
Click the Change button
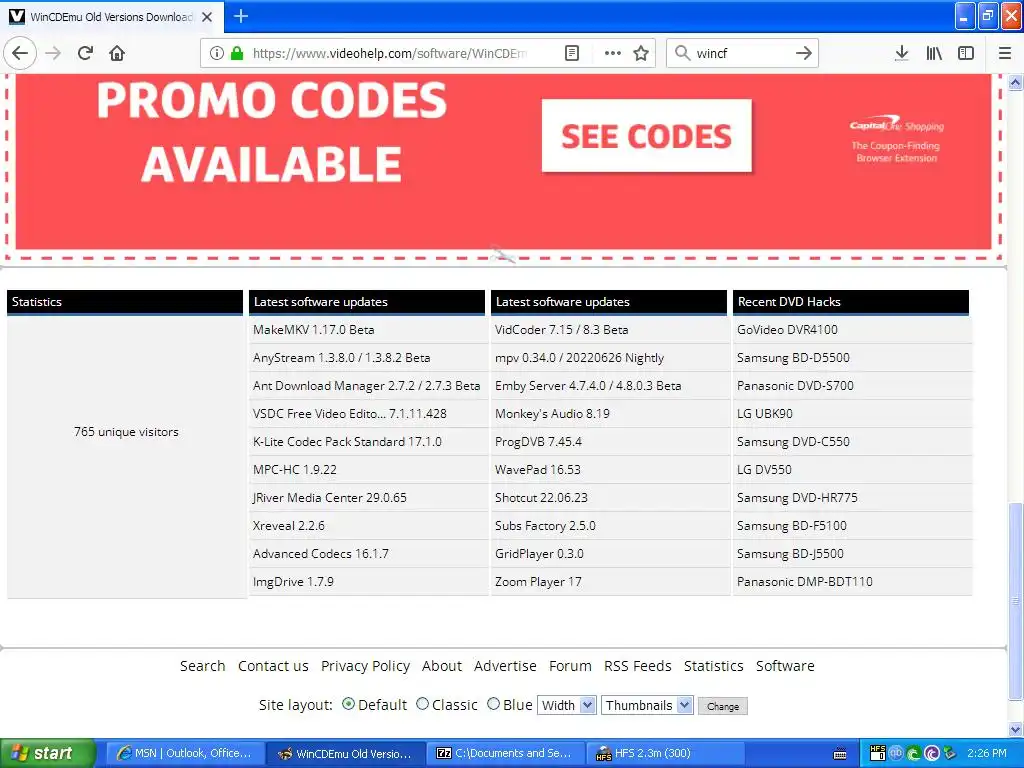(723, 706)
